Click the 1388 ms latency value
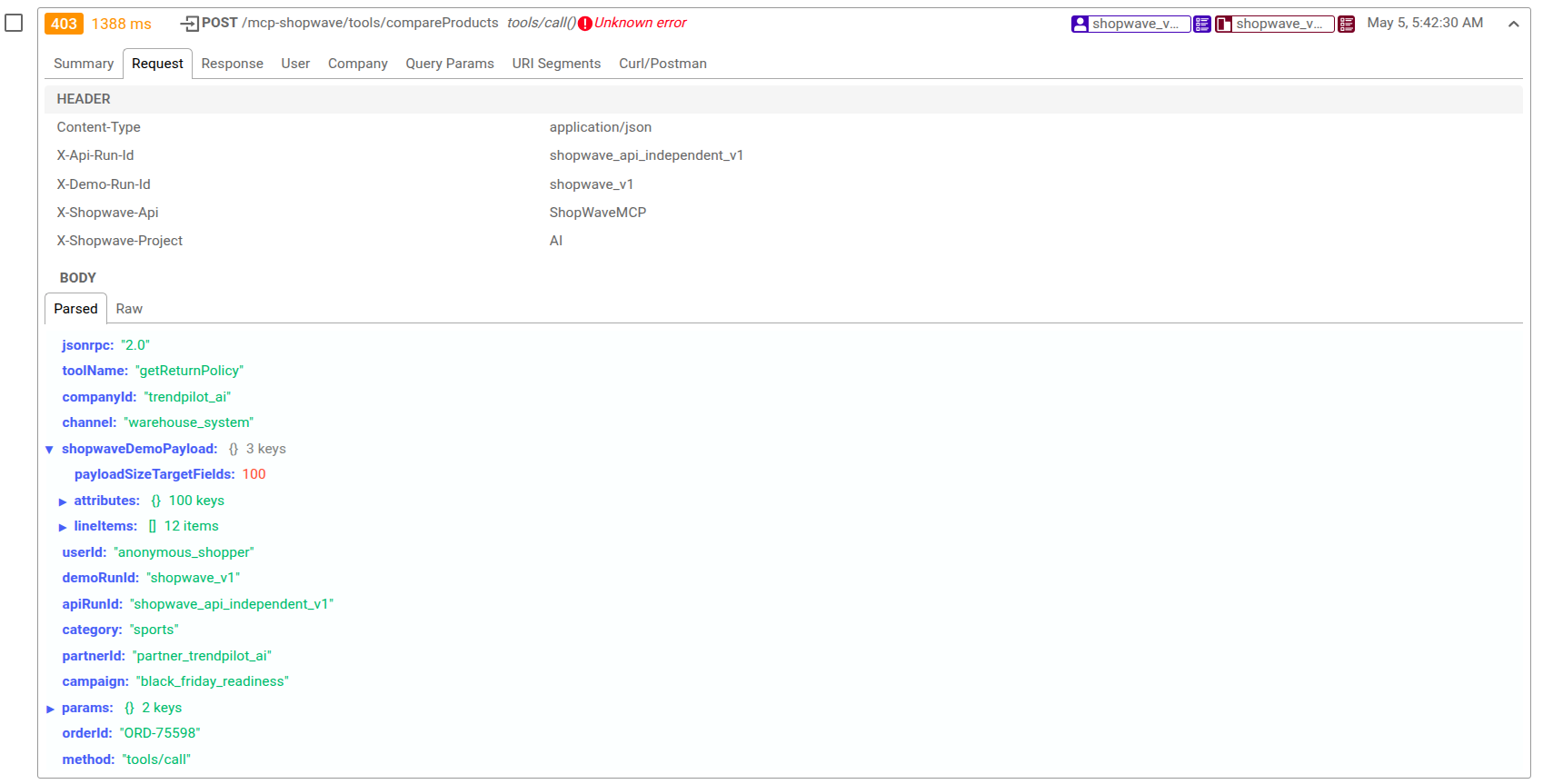The height and width of the screenshot is (784, 1543). point(122,24)
